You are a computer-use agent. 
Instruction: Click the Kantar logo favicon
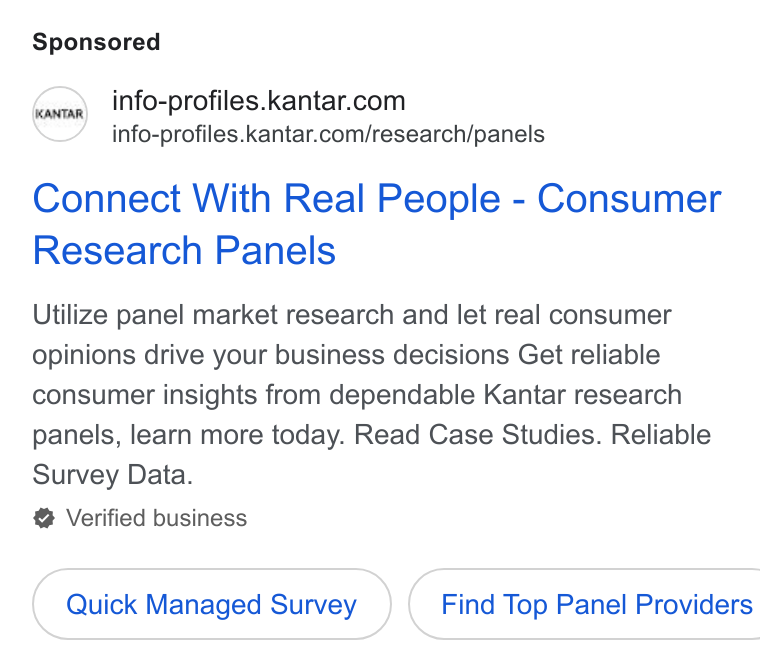(x=60, y=114)
